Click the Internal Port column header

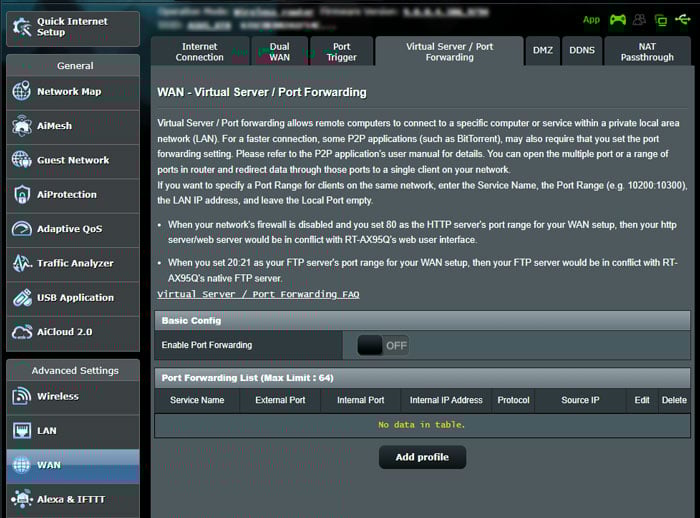click(x=361, y=400)
